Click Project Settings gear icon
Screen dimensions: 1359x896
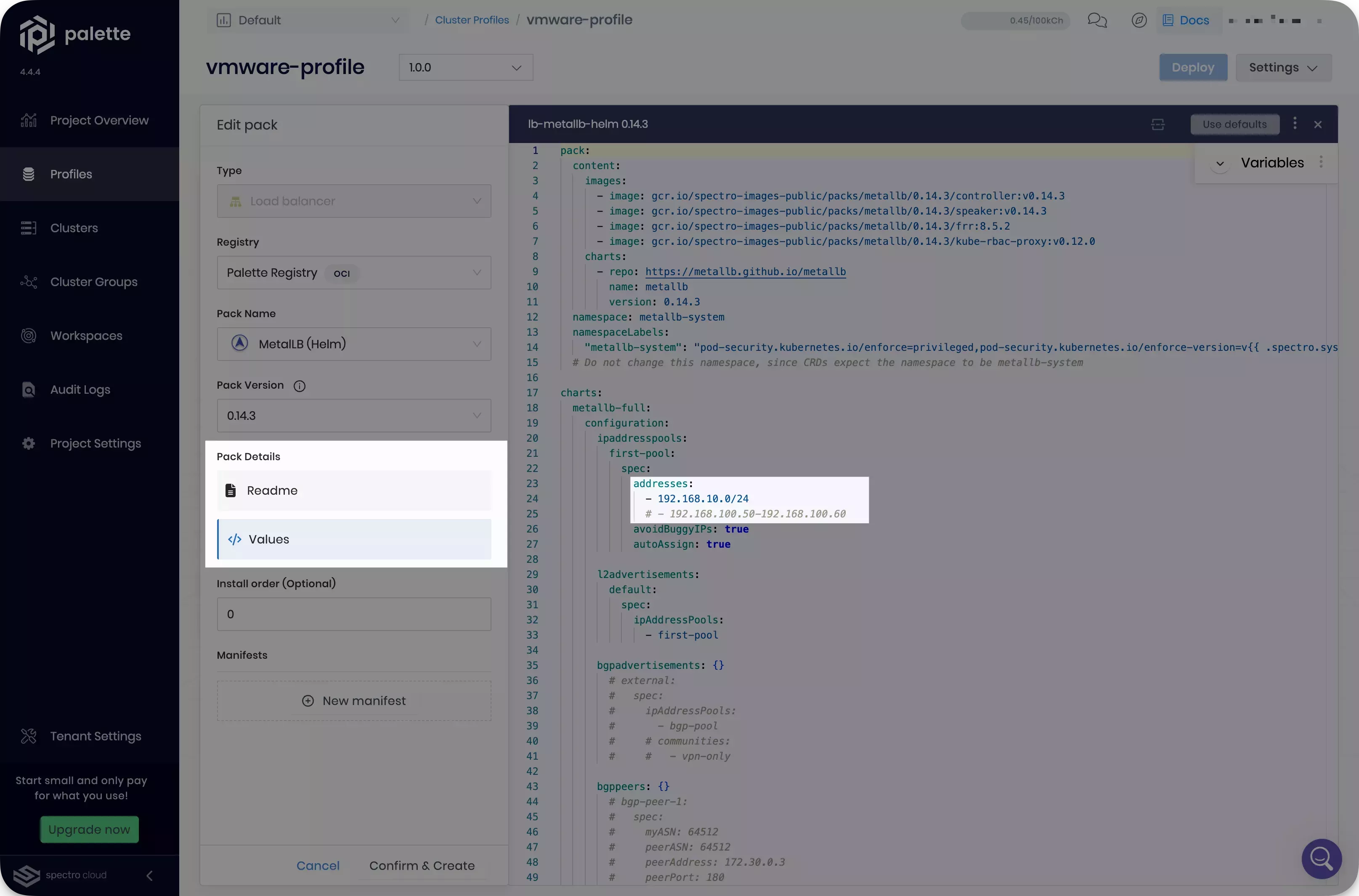pyautogui.click(x=29, y=443)
